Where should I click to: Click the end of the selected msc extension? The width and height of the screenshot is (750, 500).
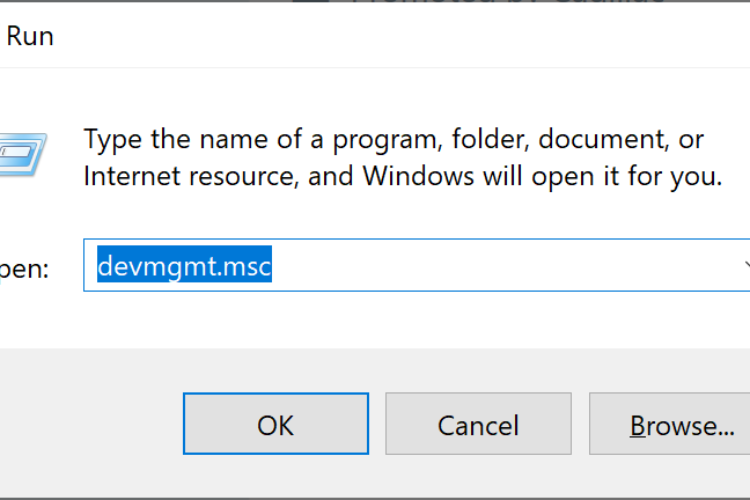pos(271,266)
